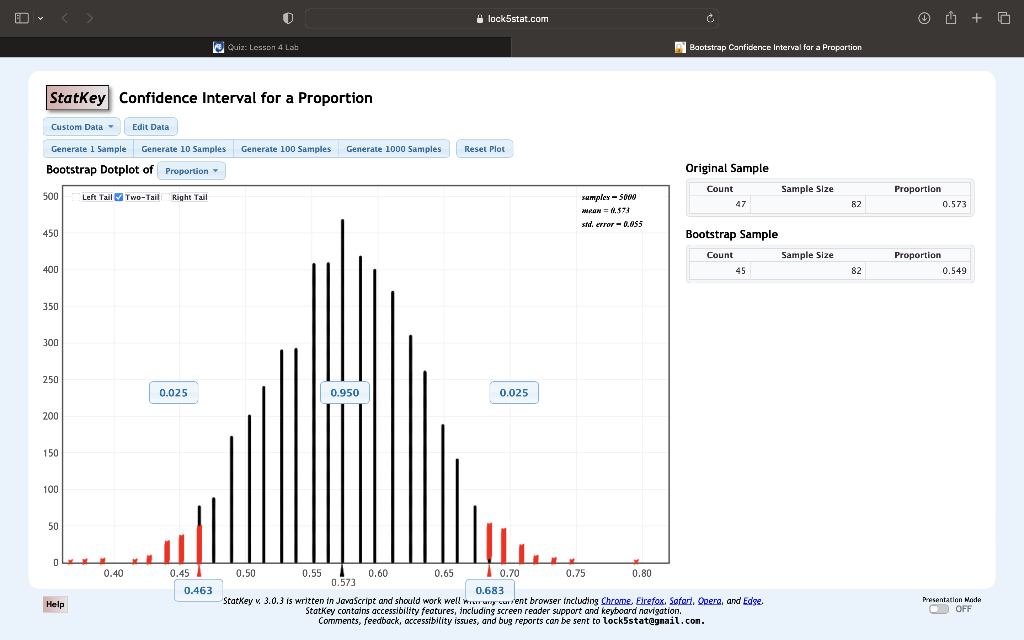Viewport: 1024px width, 640px height.
Task: Turn on Presentation Mode
Action: 938,609
